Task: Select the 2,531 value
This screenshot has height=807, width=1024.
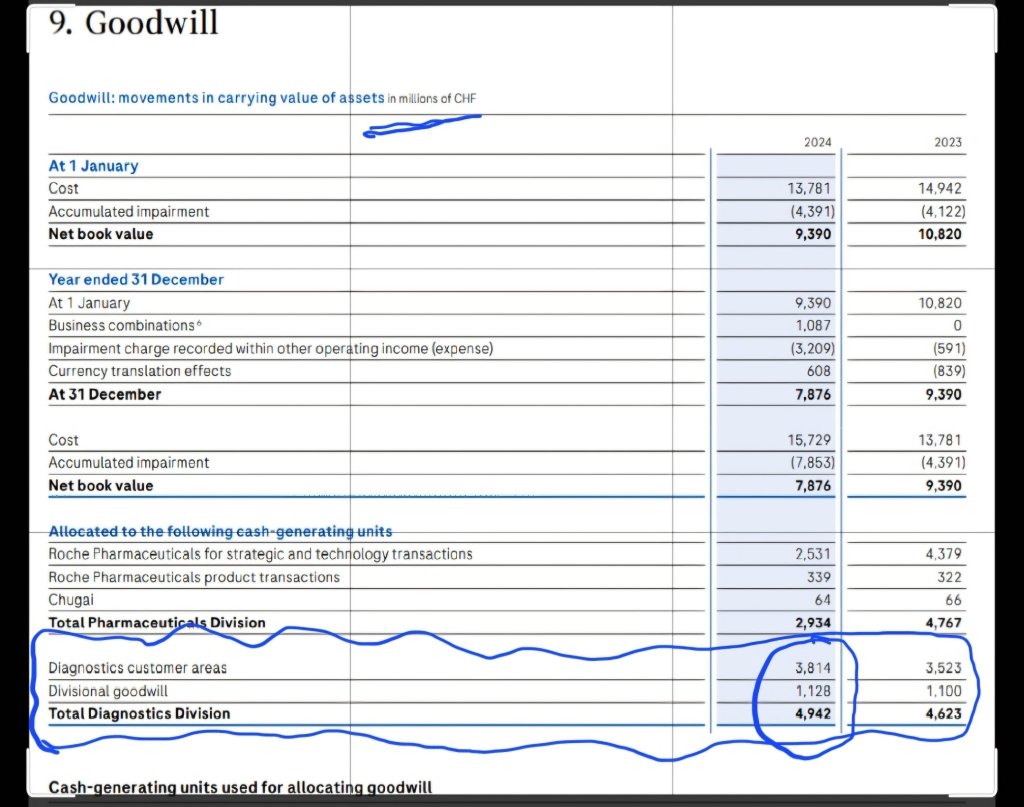Action: (813, 554)
